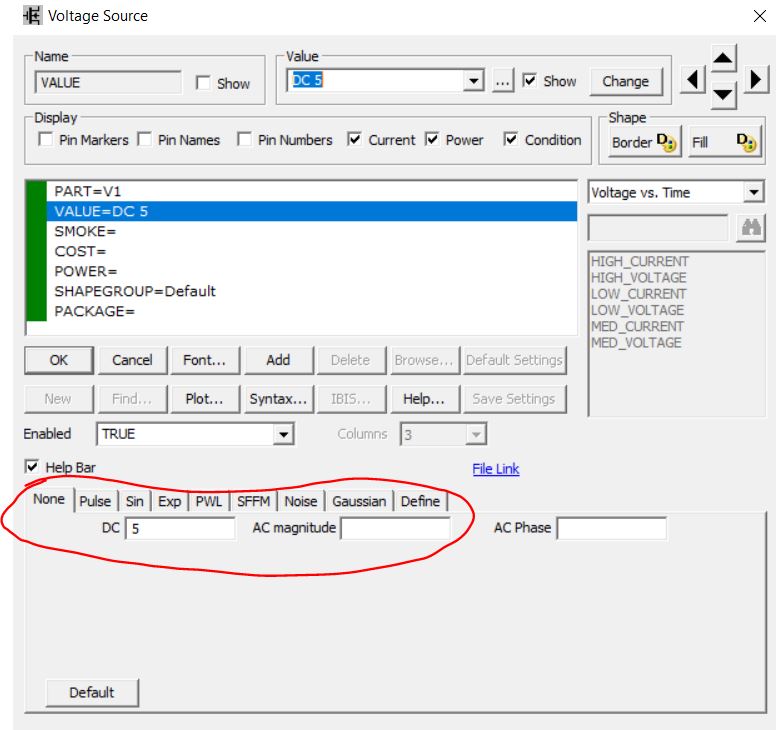Open the Enabled TRUE dropdown
This screenshot has height=730, width=776.
pos(283,434)
